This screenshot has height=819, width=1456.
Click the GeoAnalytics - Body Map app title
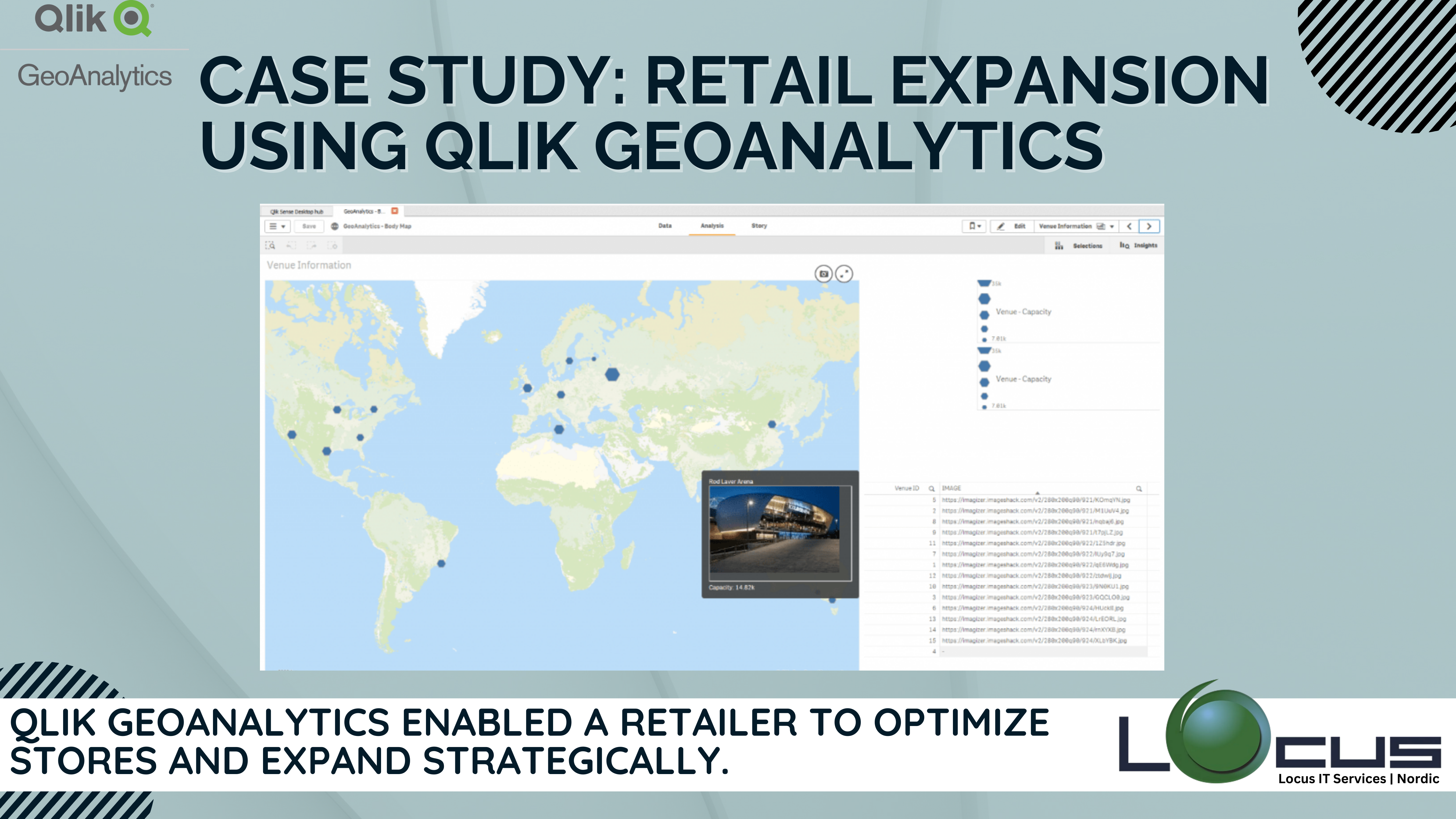pyautogui.click(x=377, y=226)
